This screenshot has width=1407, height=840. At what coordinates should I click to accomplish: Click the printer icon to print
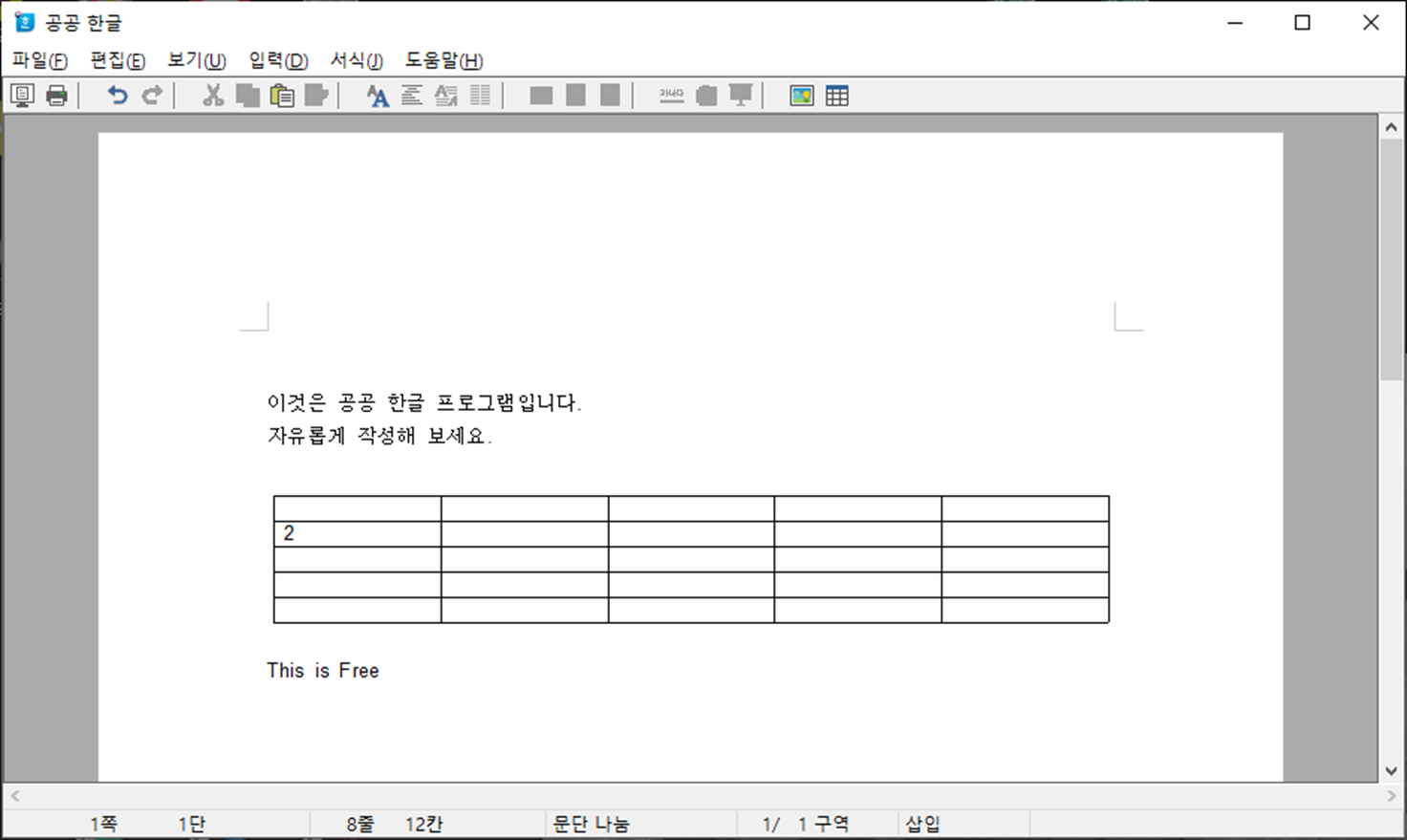click(57, 96)
